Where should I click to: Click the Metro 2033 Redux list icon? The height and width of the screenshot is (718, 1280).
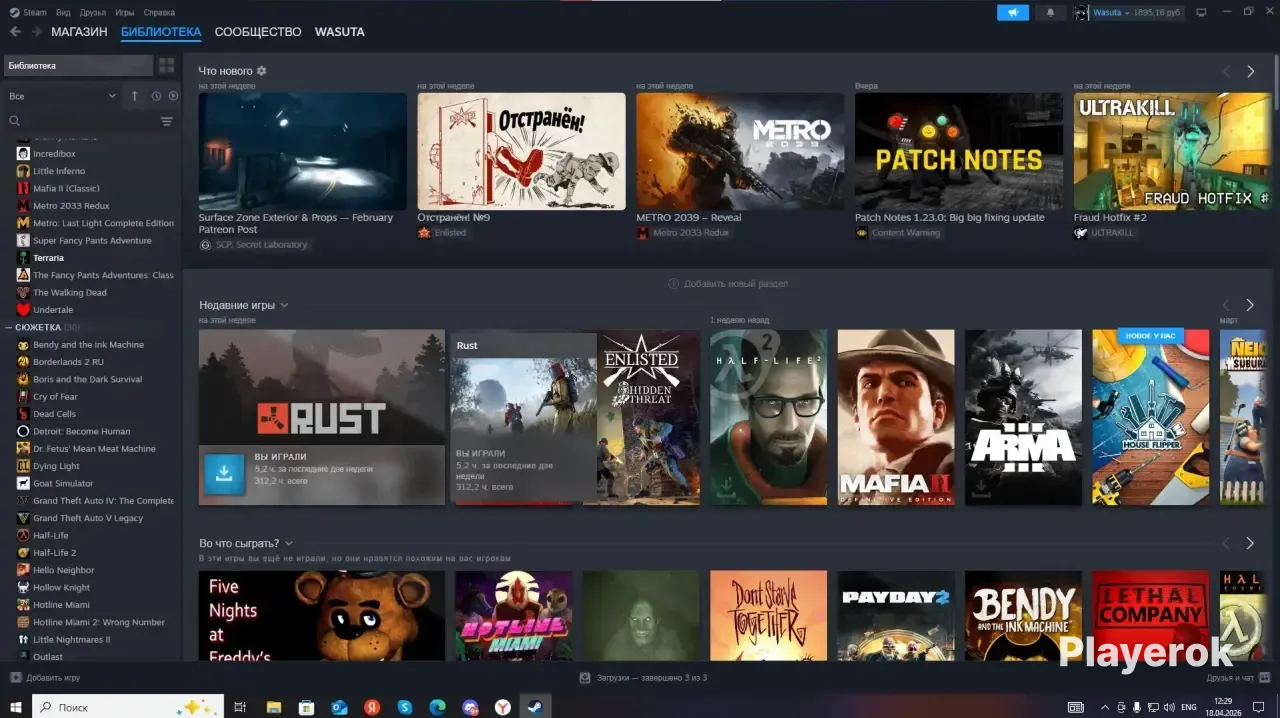point(23,206)
